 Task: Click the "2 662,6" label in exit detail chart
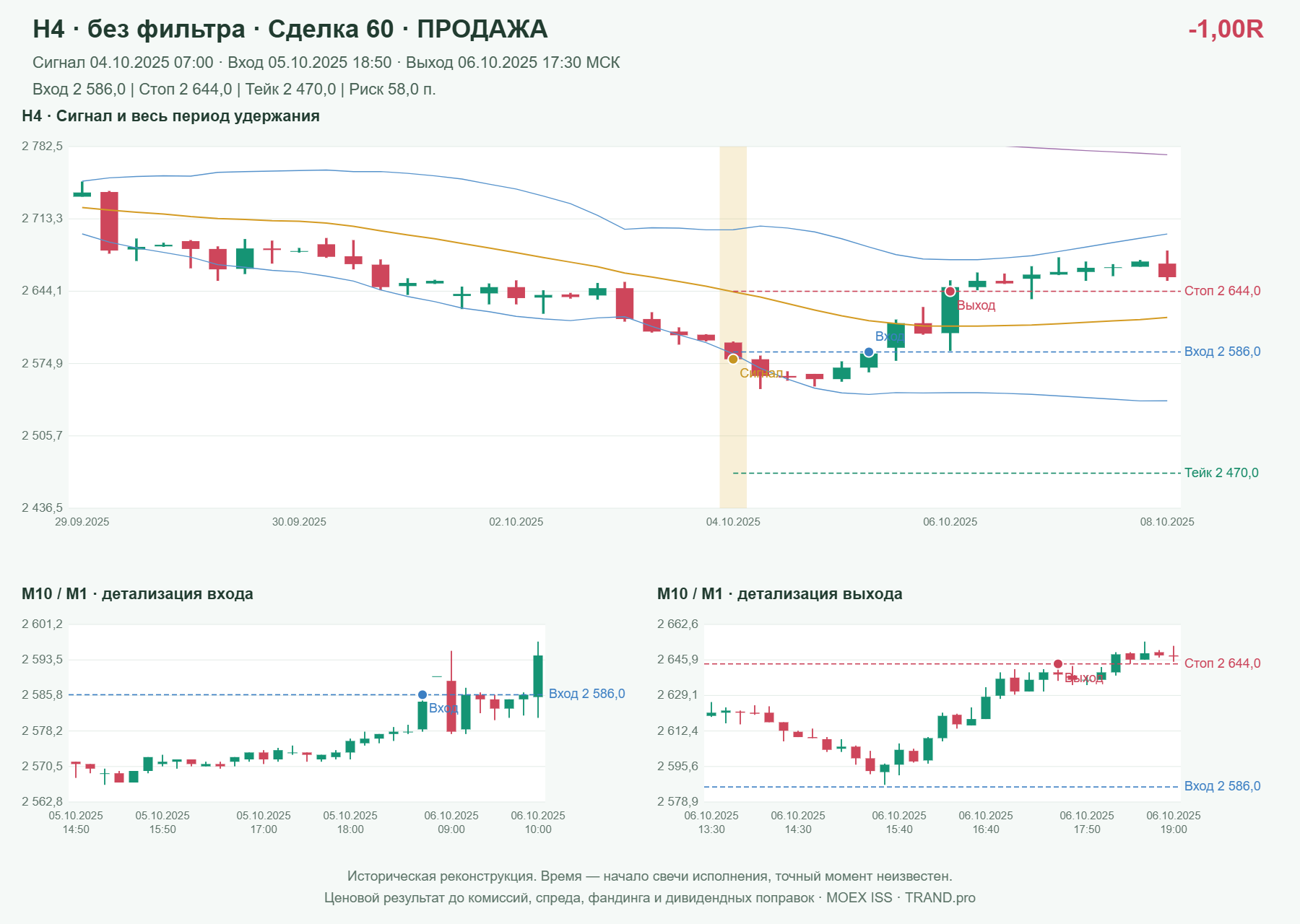tap(677, 624)
